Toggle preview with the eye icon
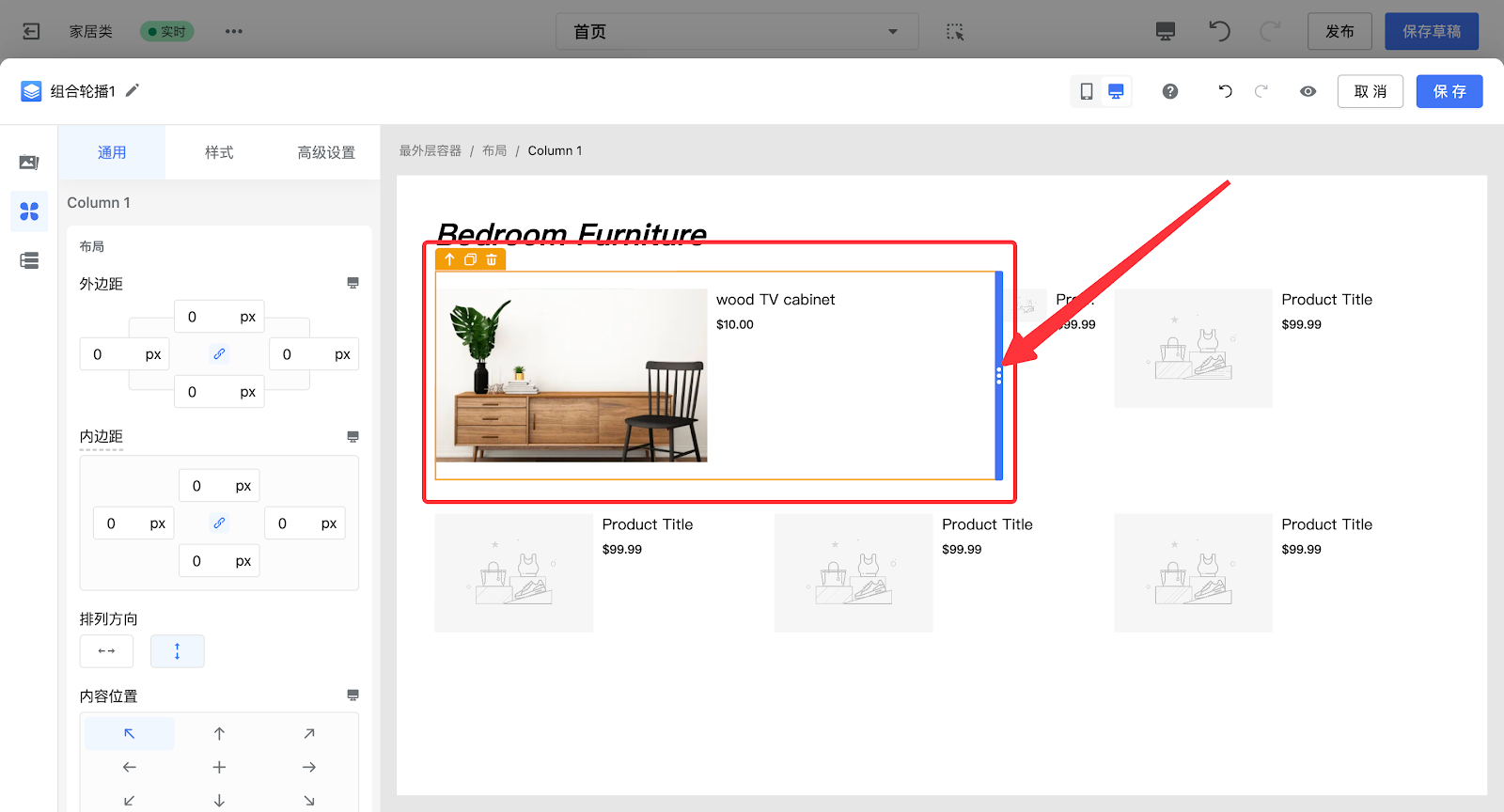 [x=1308, y=91]
